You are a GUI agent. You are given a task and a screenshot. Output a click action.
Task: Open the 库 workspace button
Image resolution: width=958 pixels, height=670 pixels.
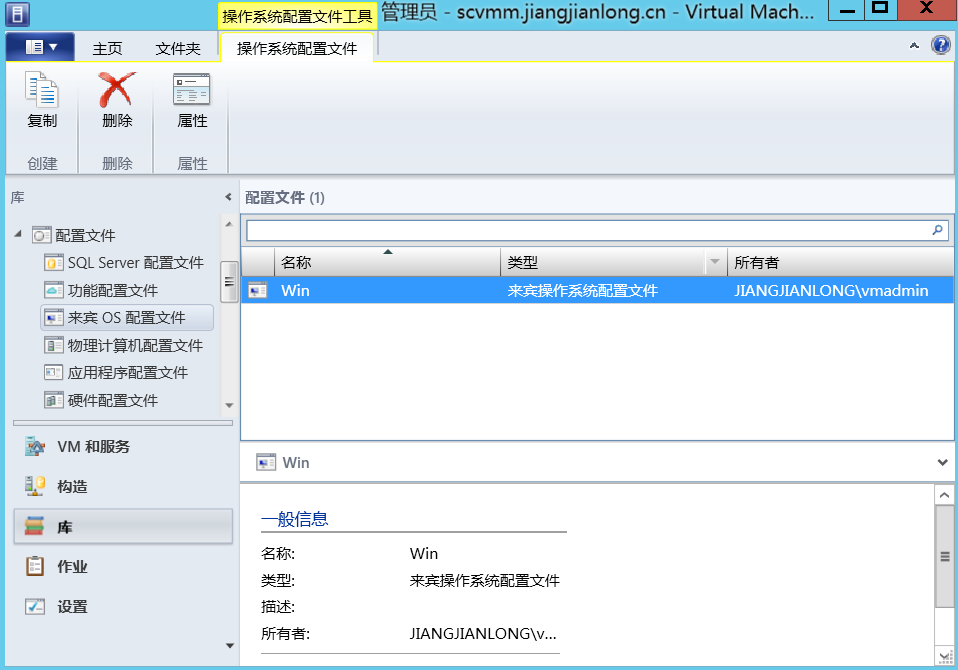tap(123, 526)
